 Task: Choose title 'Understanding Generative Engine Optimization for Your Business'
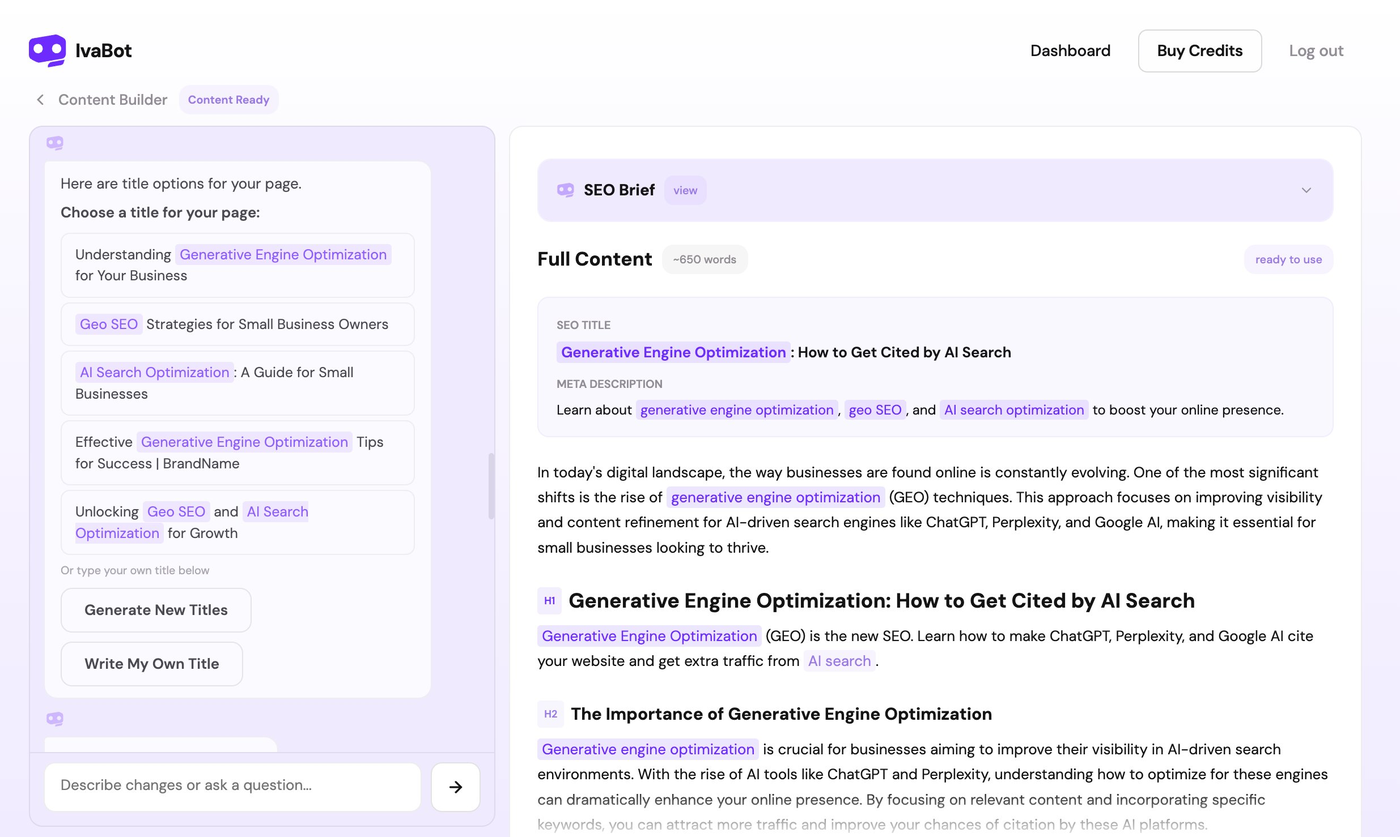tap(238, 265)
